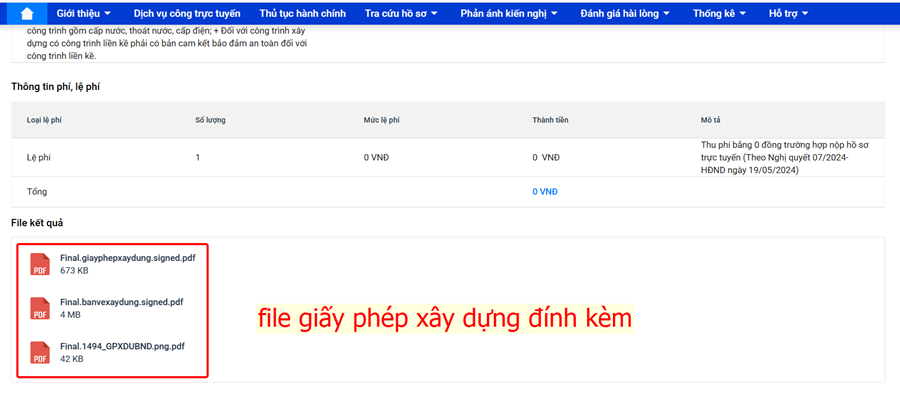Click the File kết quả heading
This screenshot has height=393, width=900.
37,223
